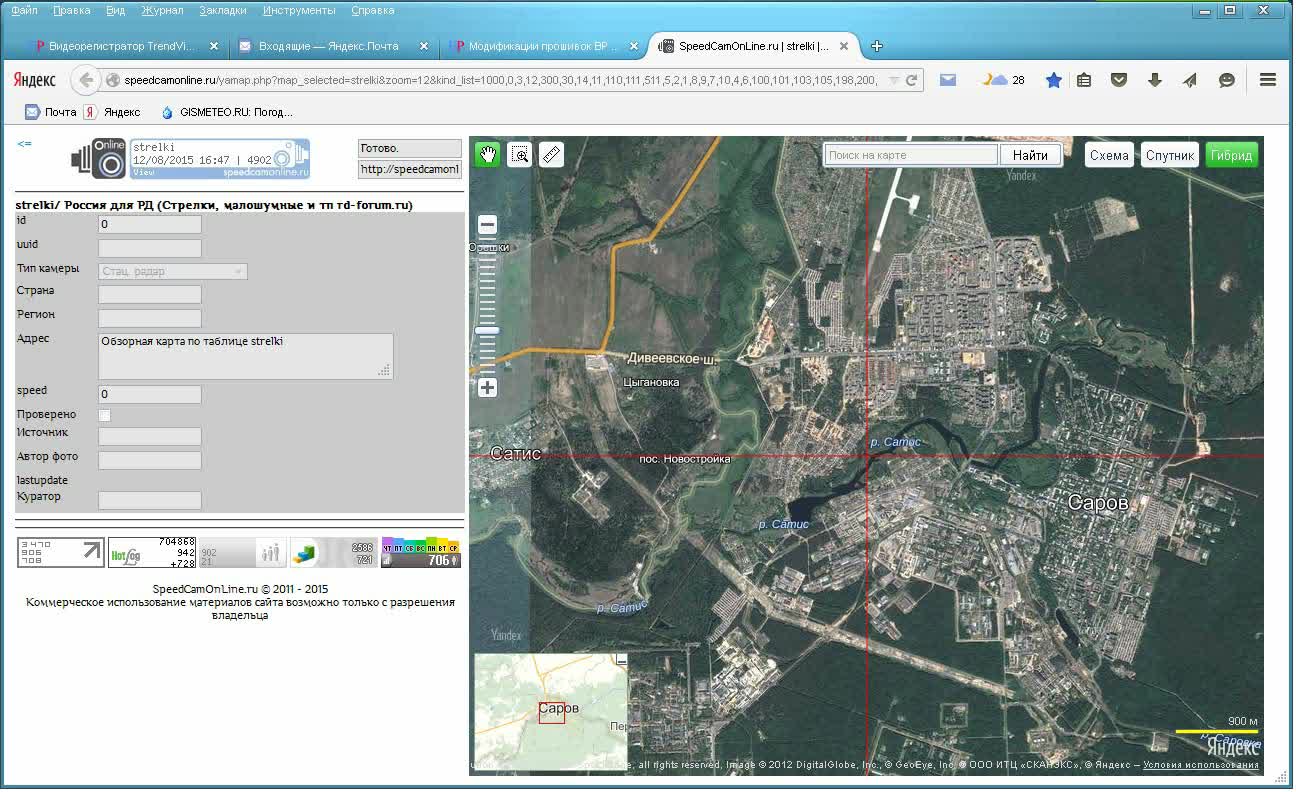Open the Закладки menu

pyautogui.click(x=222, y=10)
